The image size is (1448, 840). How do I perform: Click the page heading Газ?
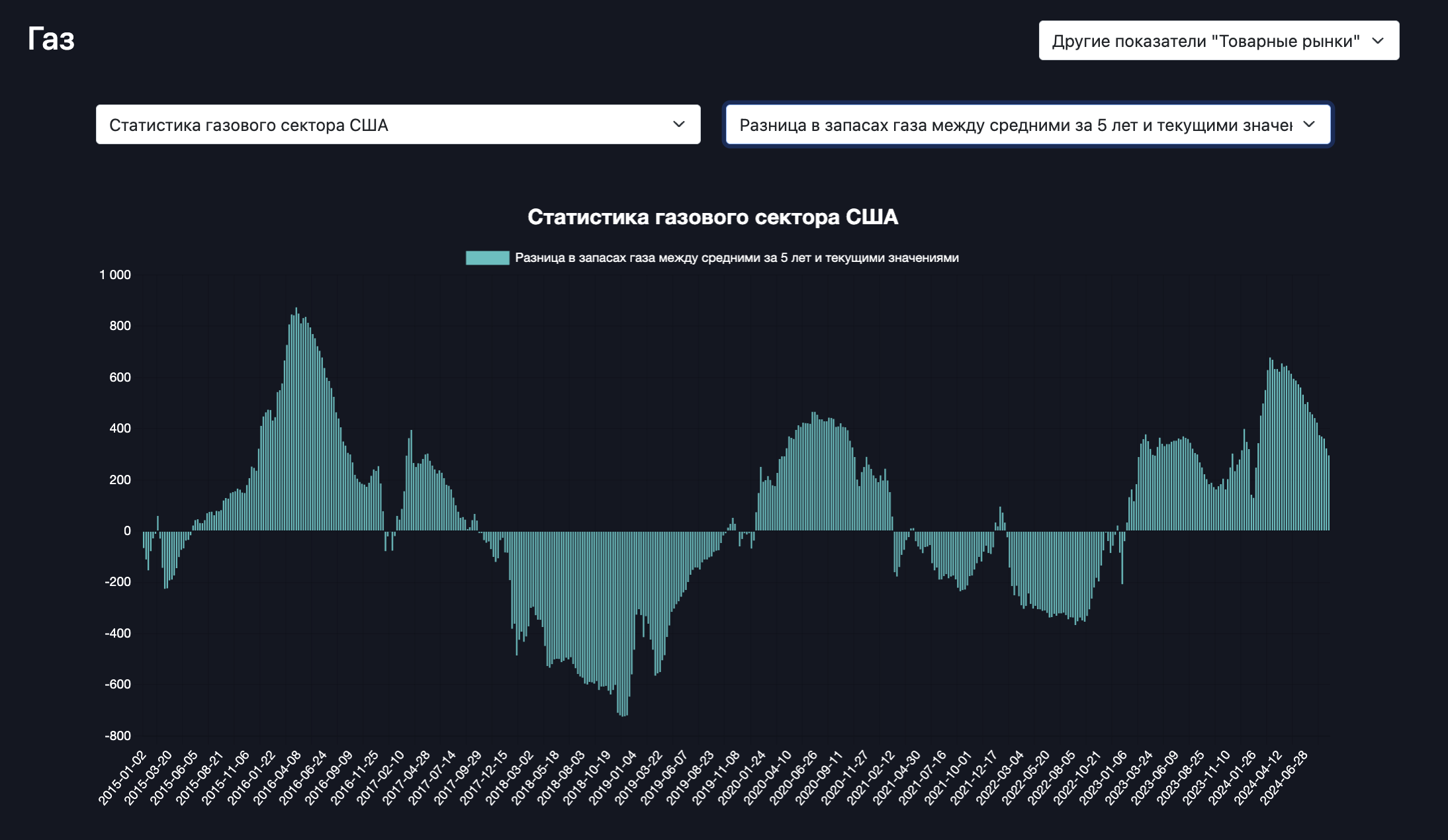coord(51,39)
